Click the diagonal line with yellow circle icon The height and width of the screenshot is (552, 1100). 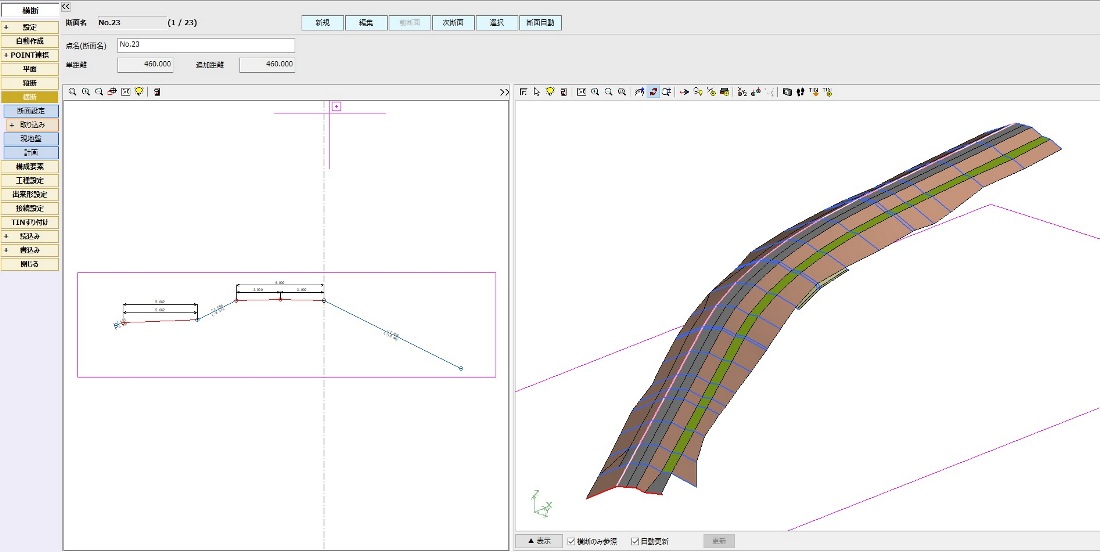(x=711, y=92)
